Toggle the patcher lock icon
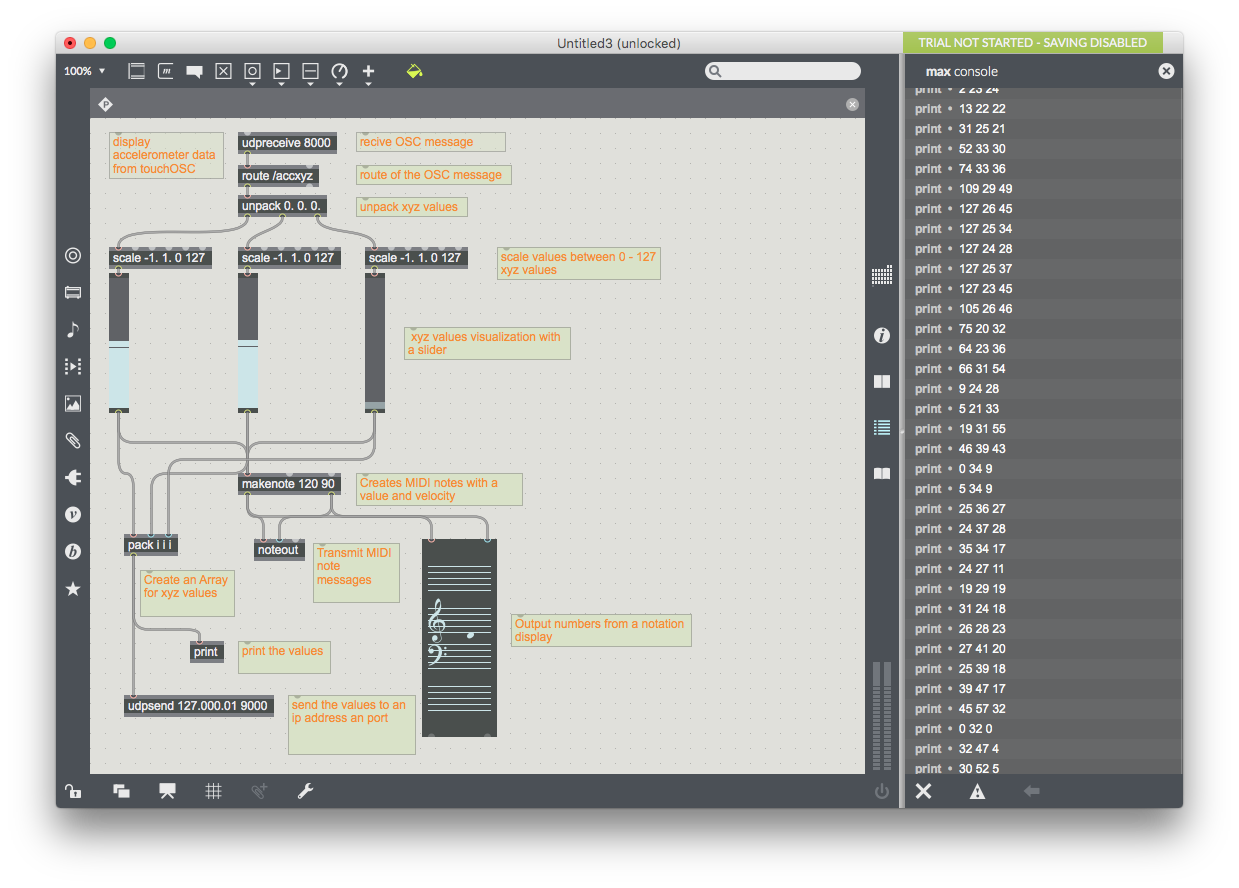 pos(73,791)
